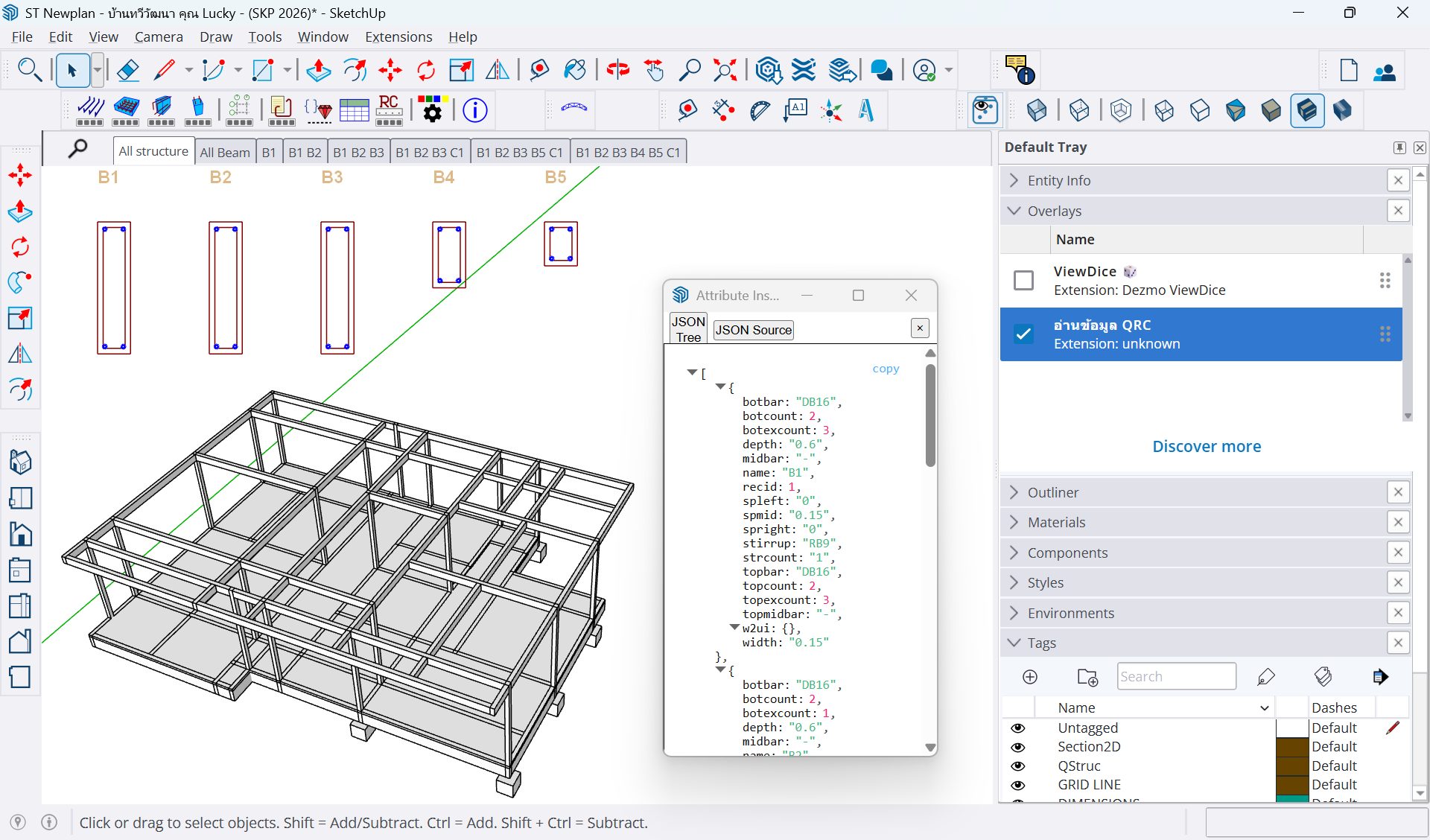Viewport: 1430px width, 840px height.
Task: Select the Push/Pull tool in top toolbar
Action: (319, 71)
